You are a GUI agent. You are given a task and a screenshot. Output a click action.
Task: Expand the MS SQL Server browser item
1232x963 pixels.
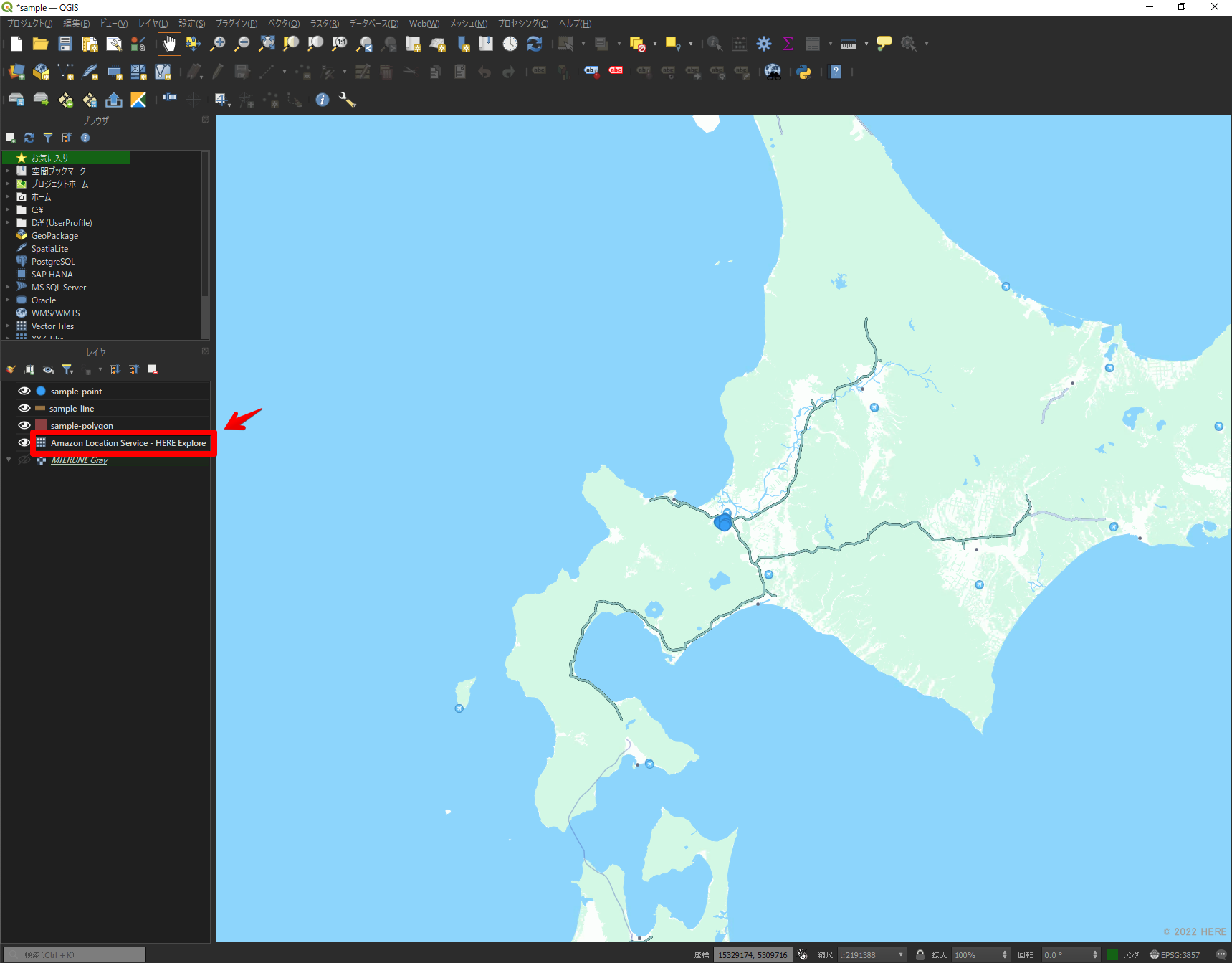coord(8,288)
